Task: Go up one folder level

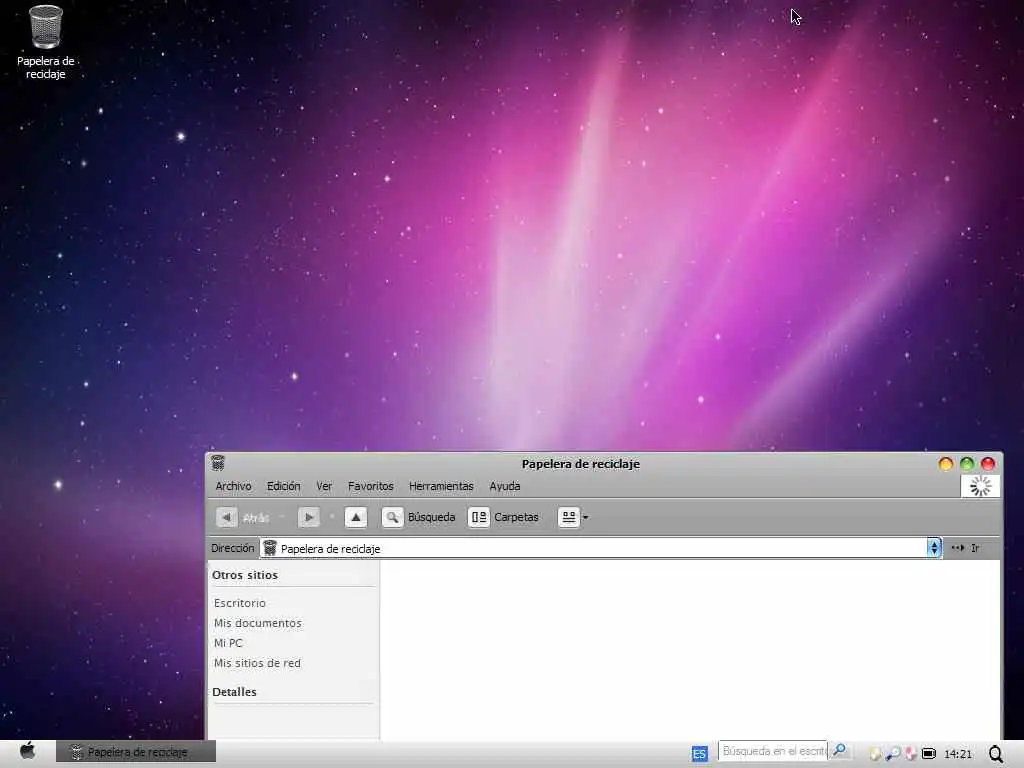Action: 356,517
